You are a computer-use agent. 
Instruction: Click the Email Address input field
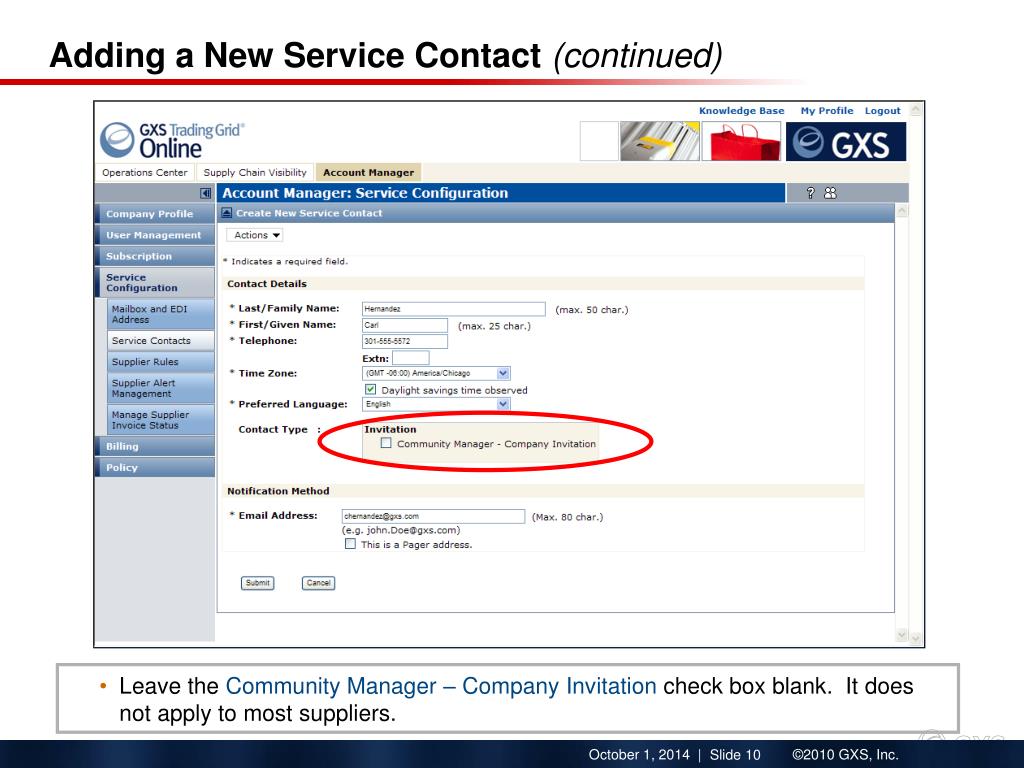pos(433,516)
